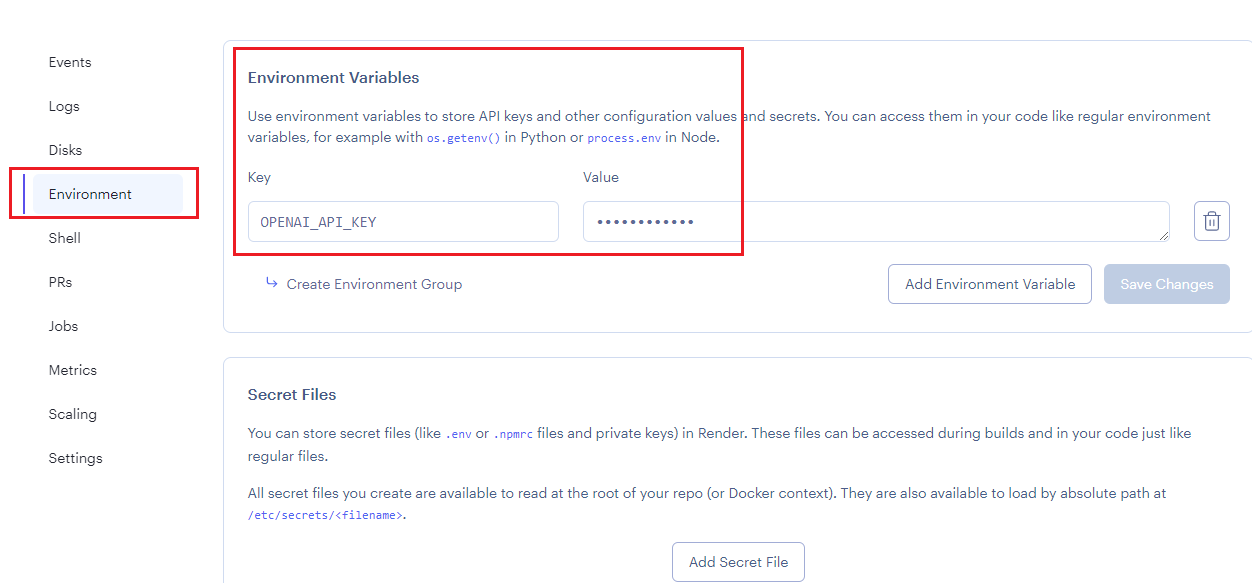Go to the Scaling section
The image size is (1252, 583).
coord(73,414)
